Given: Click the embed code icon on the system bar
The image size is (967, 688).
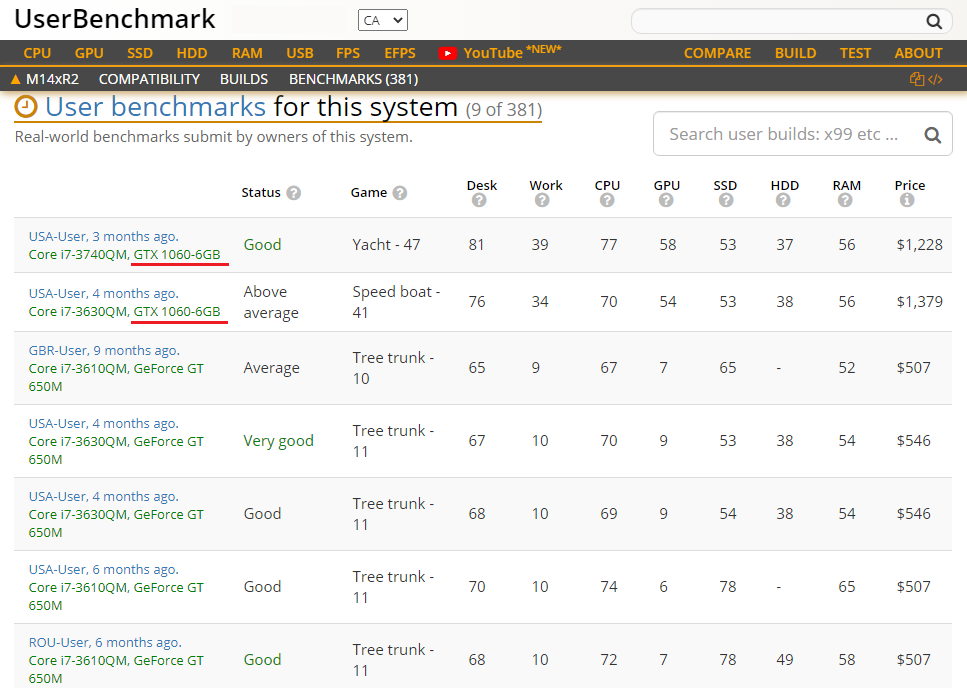Looking at the screenshot, I should click(935, 79).
